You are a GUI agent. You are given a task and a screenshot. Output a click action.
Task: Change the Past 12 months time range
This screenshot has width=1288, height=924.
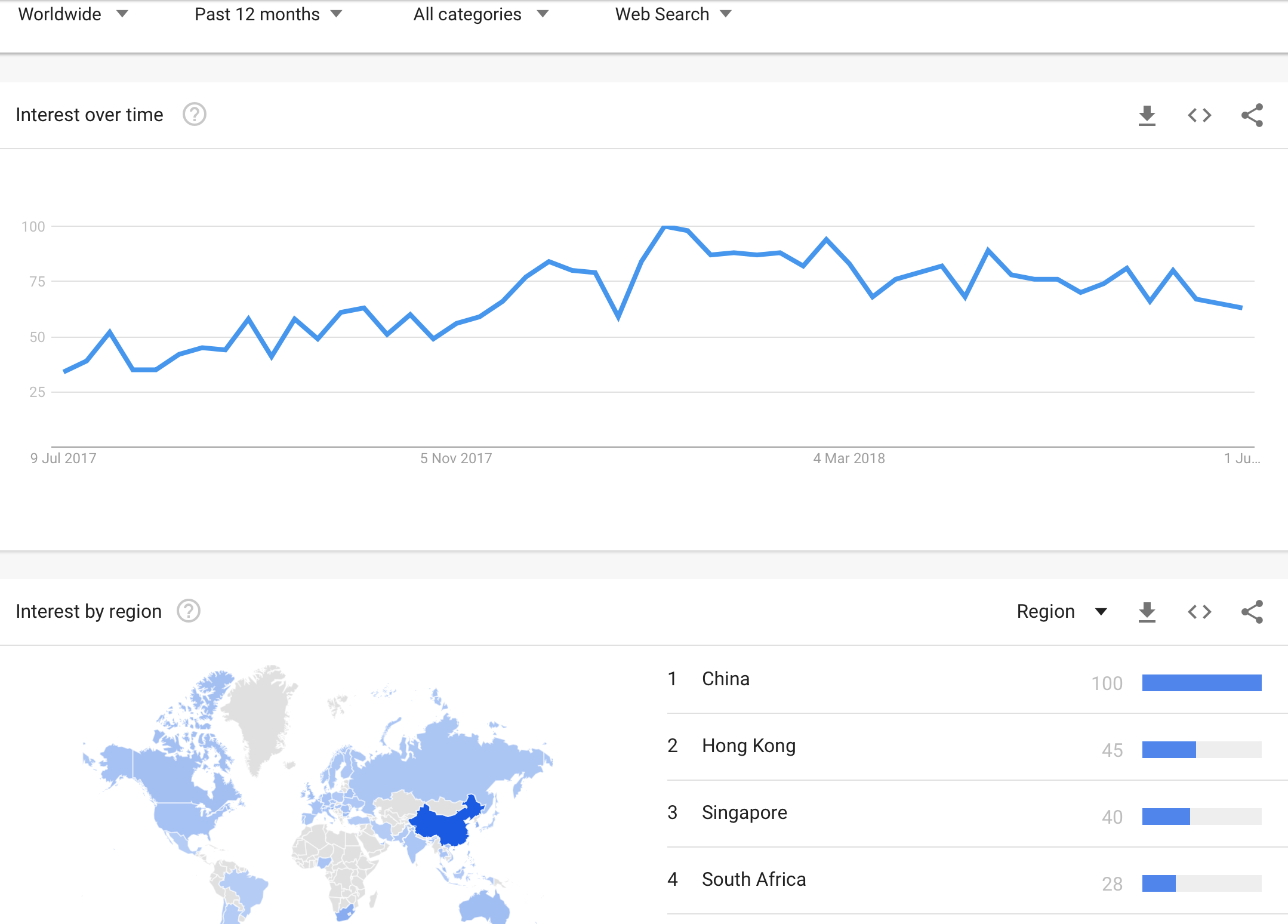pos(268,14)
